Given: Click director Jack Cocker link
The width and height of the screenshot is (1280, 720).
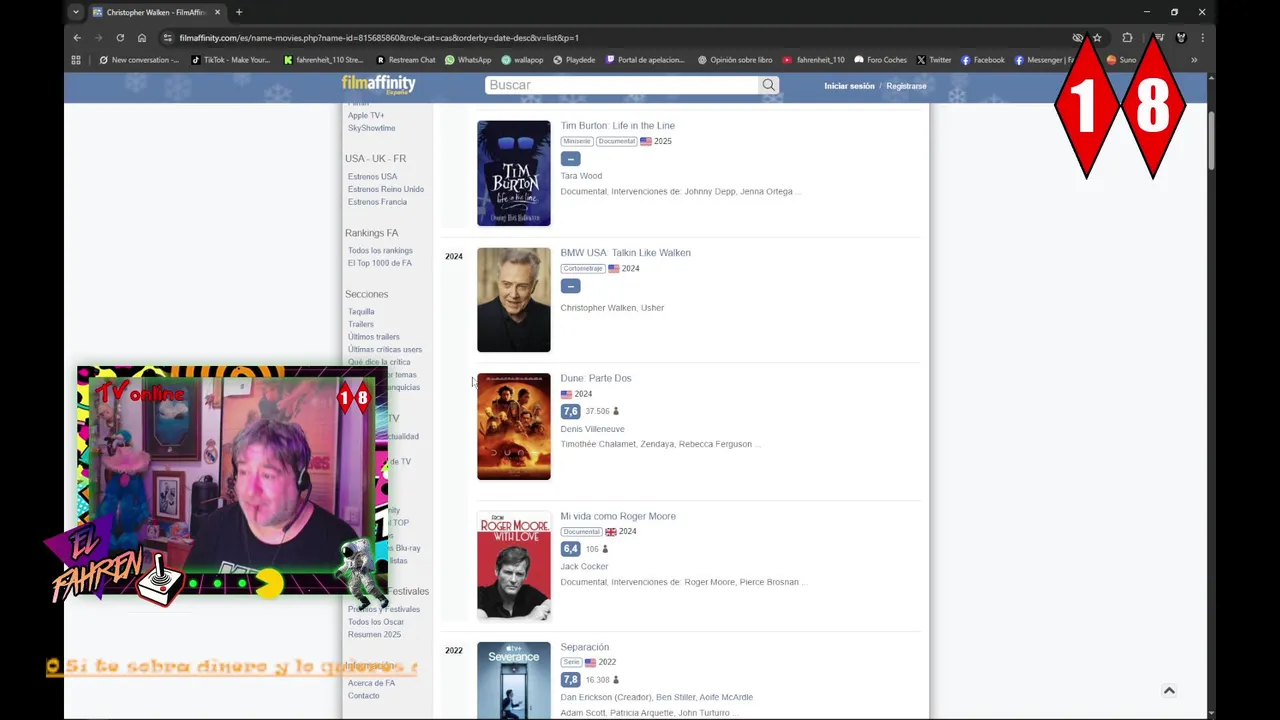Looking at the screenshot, I should 584,567.
